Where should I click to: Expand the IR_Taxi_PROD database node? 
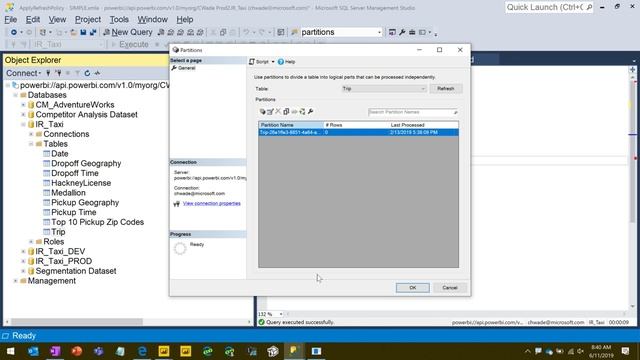(x=23, y=261)
